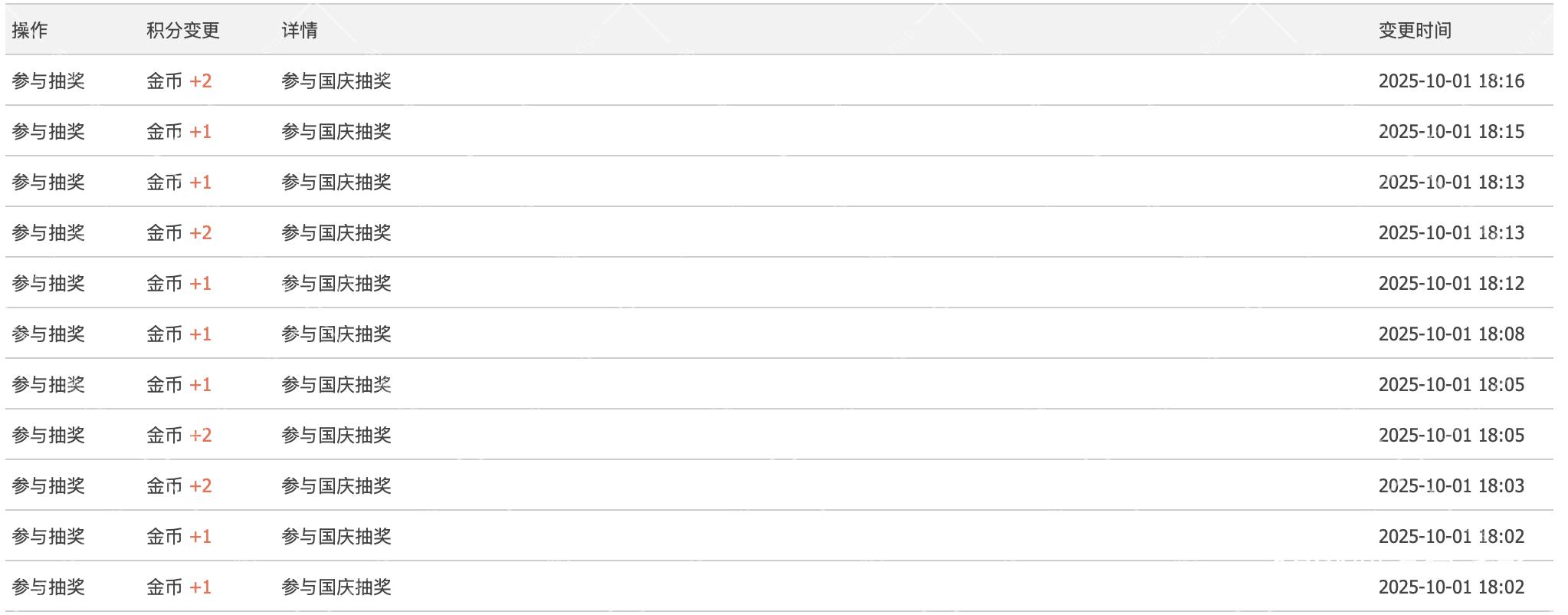Click the 2025-10-01 18:03 timestamp
This screenshot has width=1568, height=615.
tap(1451, 485)
